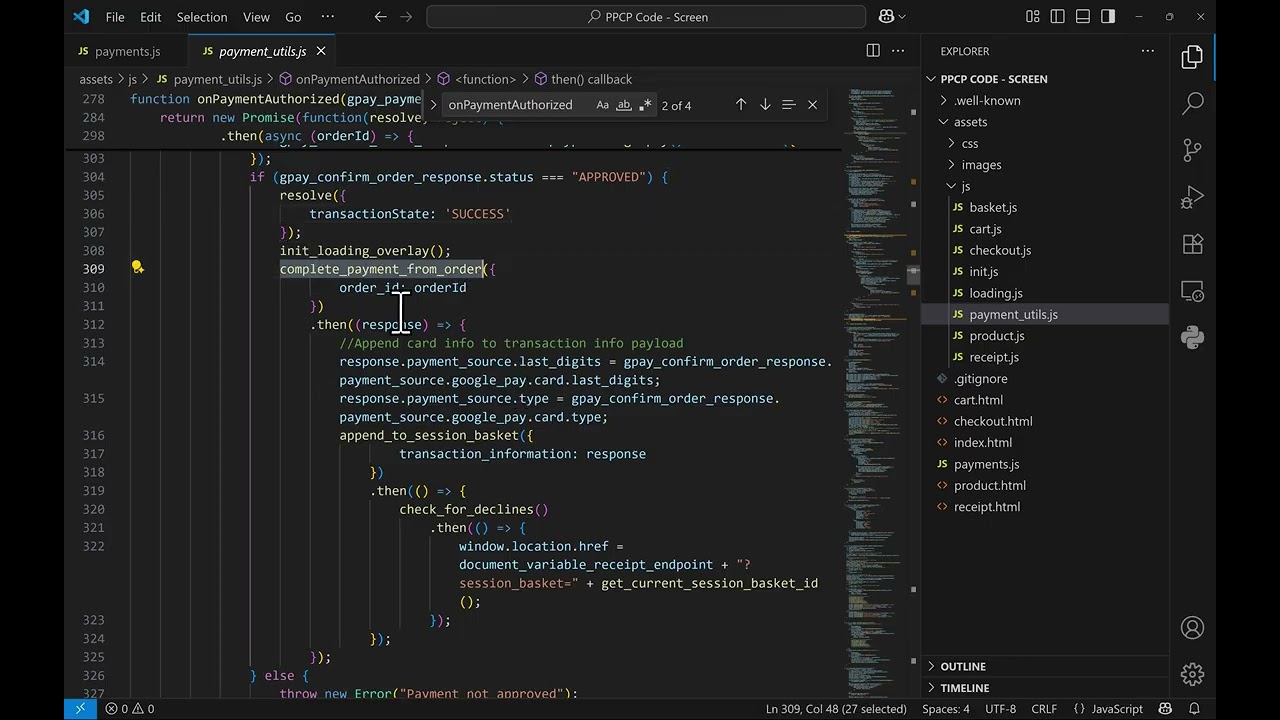Change encoding via UTF-8
The height and width of the screenshot is (720, 1280).
(x=1000, y=709)
